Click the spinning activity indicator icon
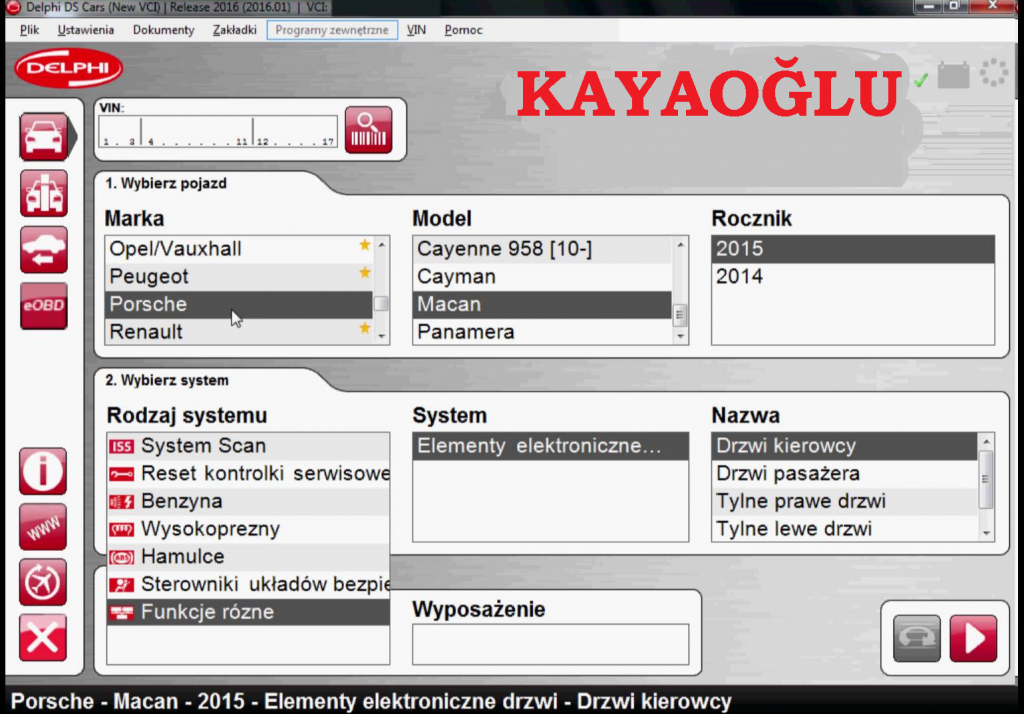This screenshot has width=1024, height=714. (994, 73)
